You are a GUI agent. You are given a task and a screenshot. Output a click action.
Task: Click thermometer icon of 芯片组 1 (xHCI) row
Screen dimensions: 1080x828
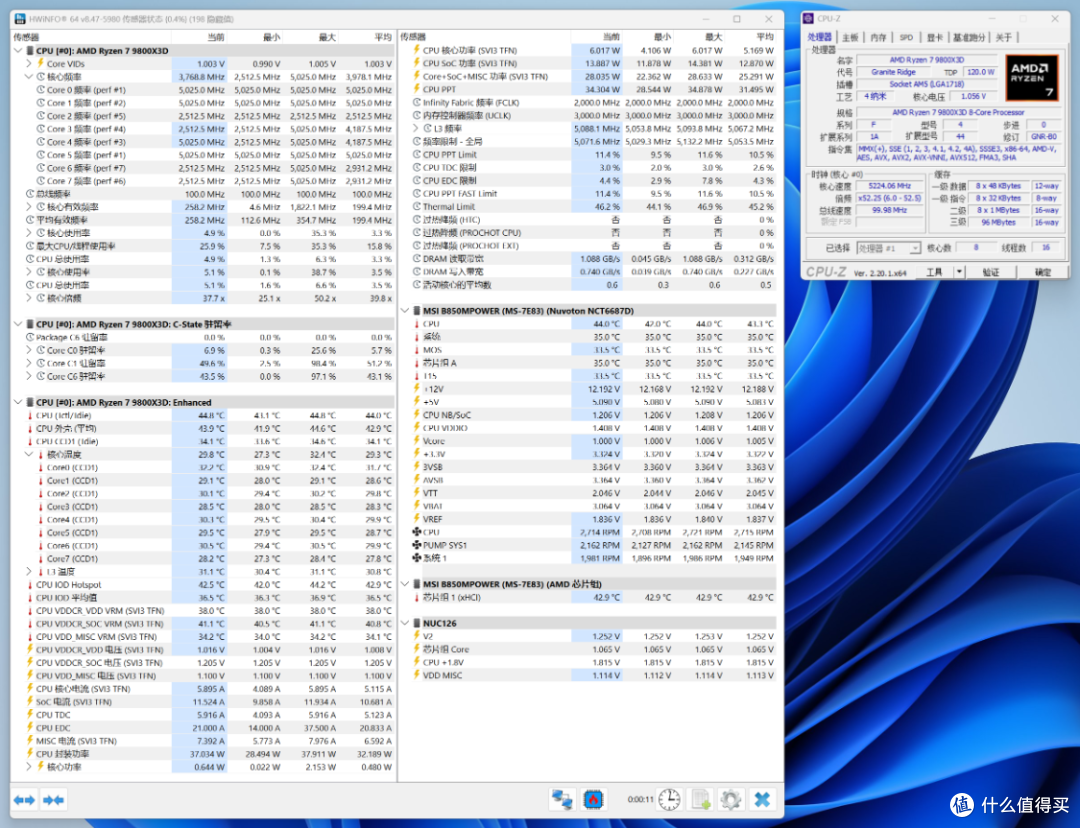pyautogui.click(x=417, y=597)
